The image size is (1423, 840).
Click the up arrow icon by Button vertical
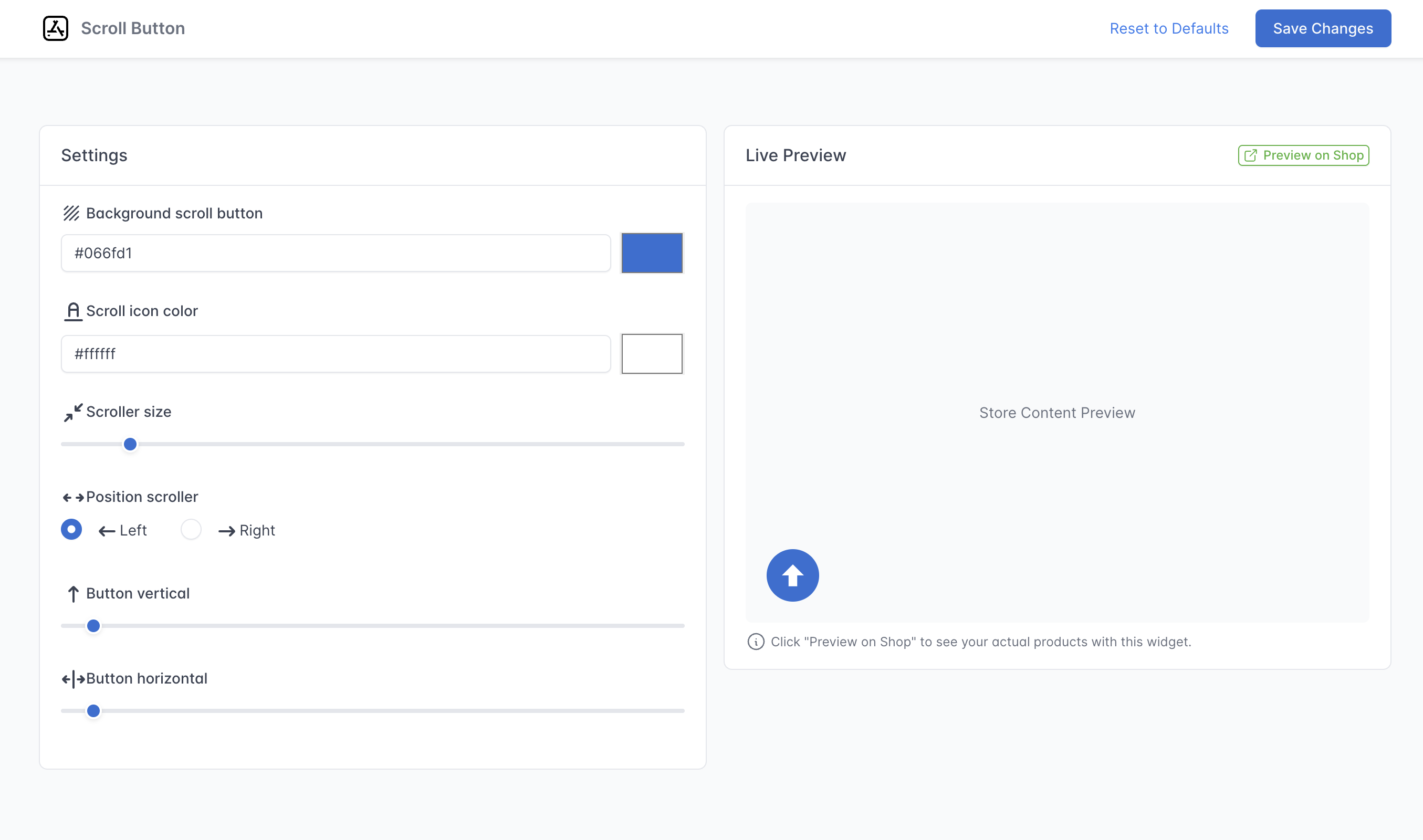[x=73, y=594]
